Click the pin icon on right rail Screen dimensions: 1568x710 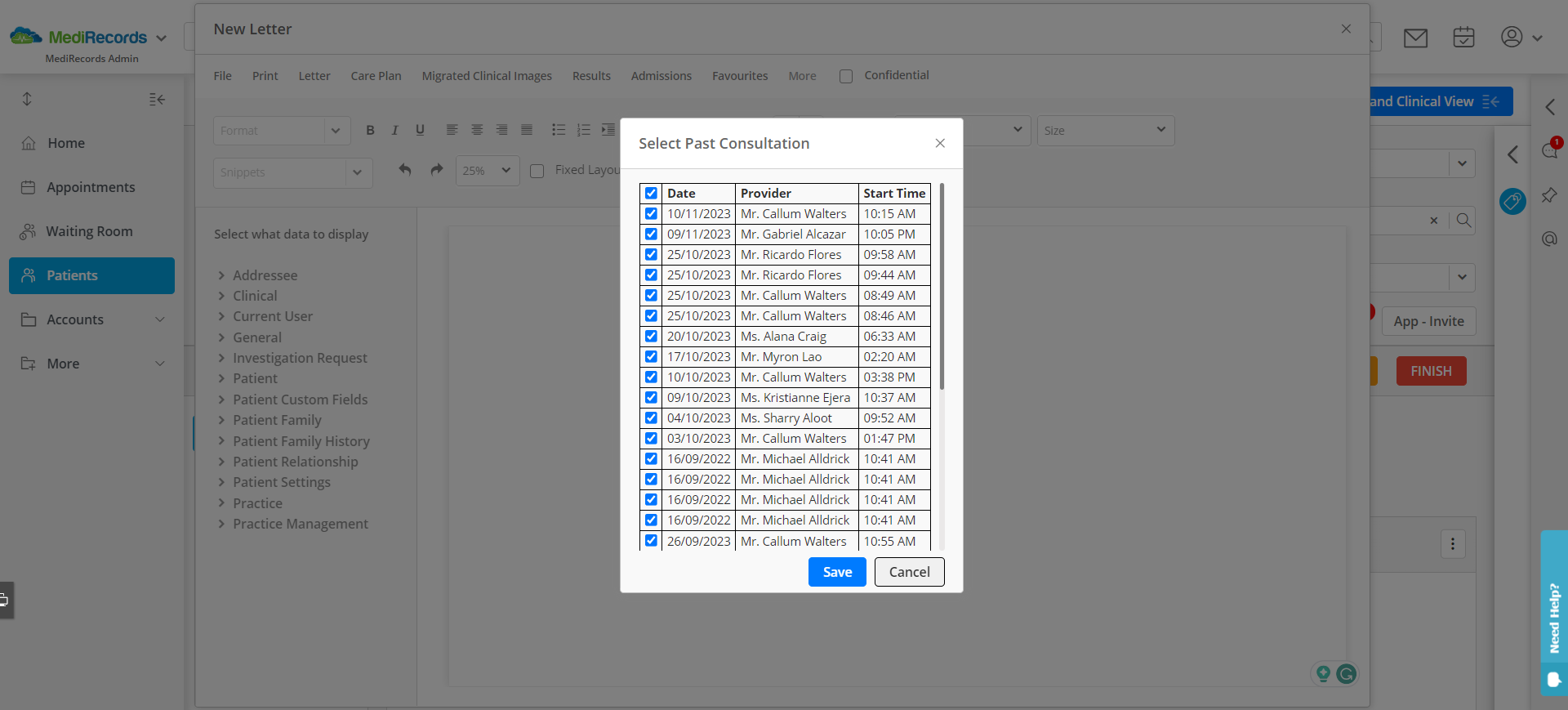(1549, 195)
